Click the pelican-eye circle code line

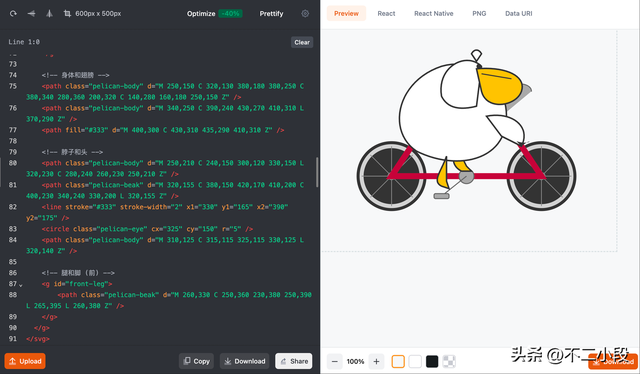point(147,229)
